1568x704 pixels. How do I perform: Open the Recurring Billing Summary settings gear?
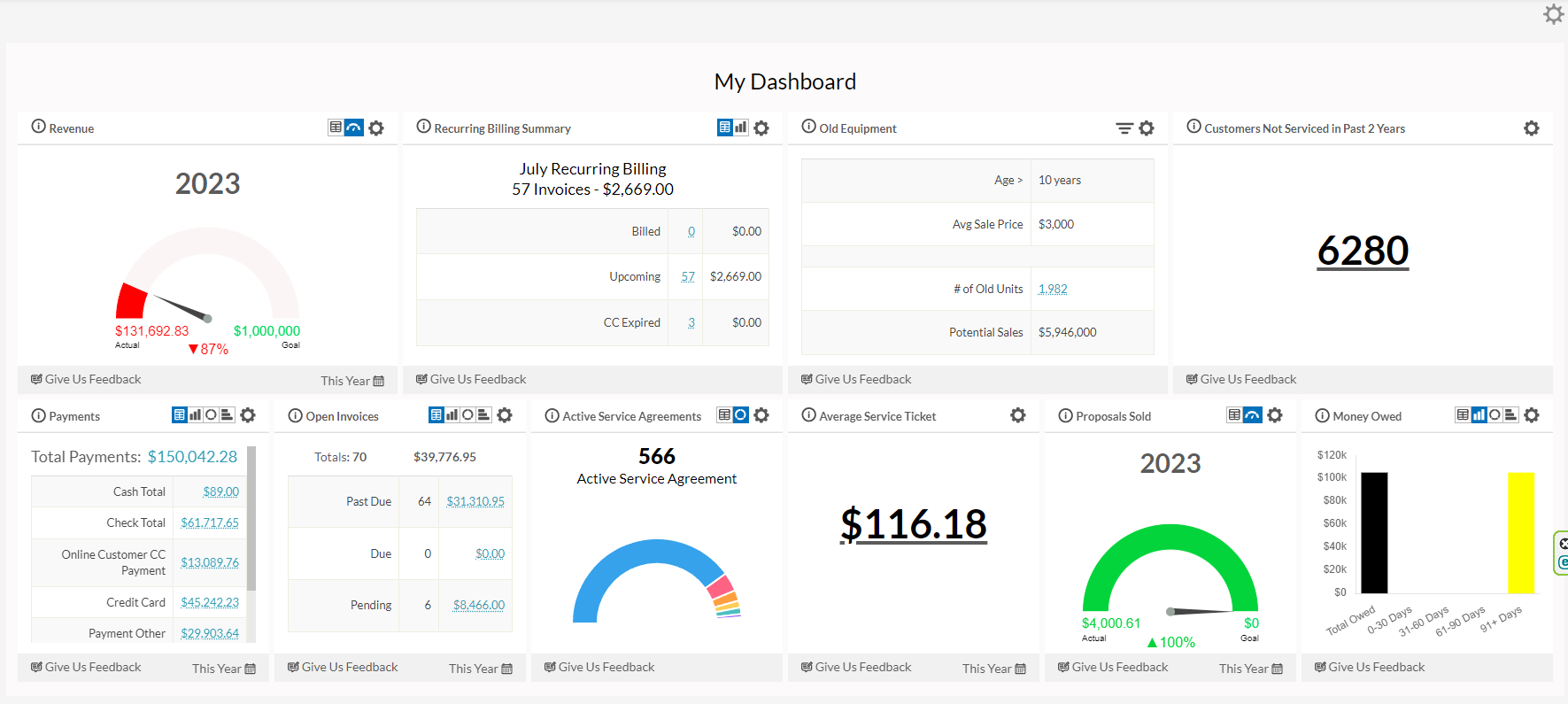pos(761,128)
